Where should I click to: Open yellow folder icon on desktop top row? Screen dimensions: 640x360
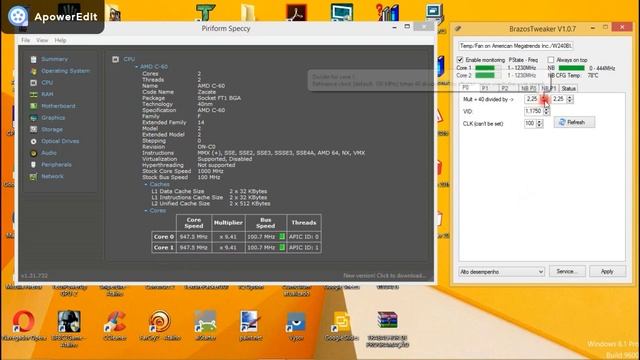(x=248, y=12)
